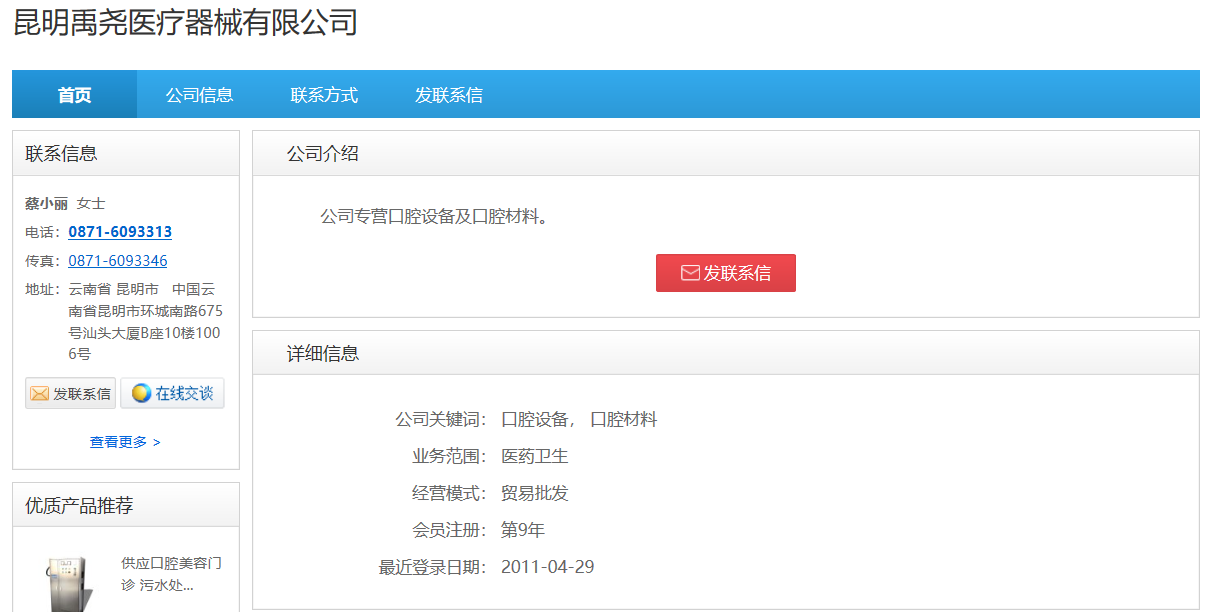The width and height of the screenshot is (1212, 612).
Task: Open the 首页 navigation tab
Action: pyautogui.click(x=74, y=95)
